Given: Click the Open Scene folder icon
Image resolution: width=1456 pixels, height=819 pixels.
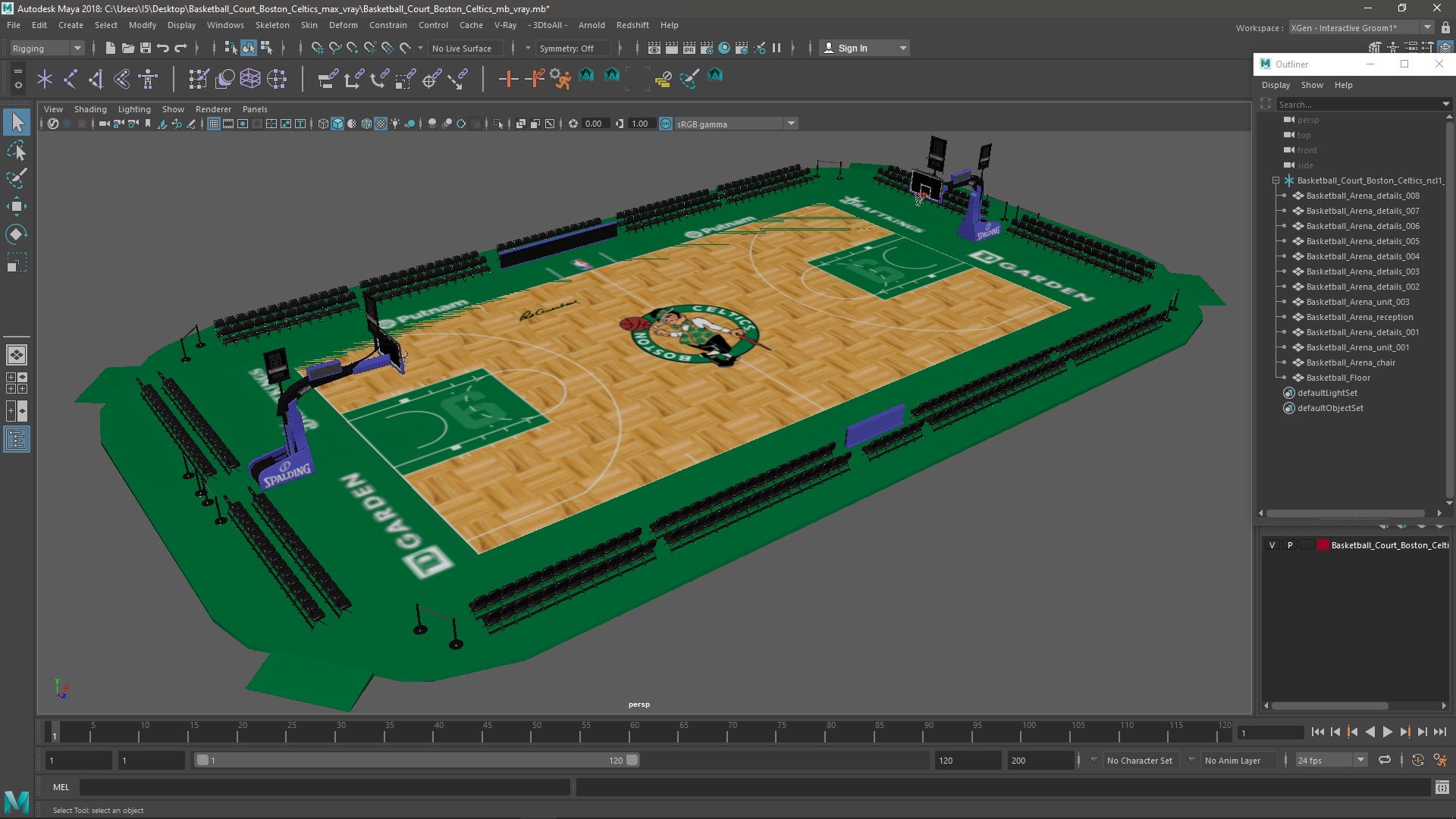Looking at the screenshot, I should 128,48.
